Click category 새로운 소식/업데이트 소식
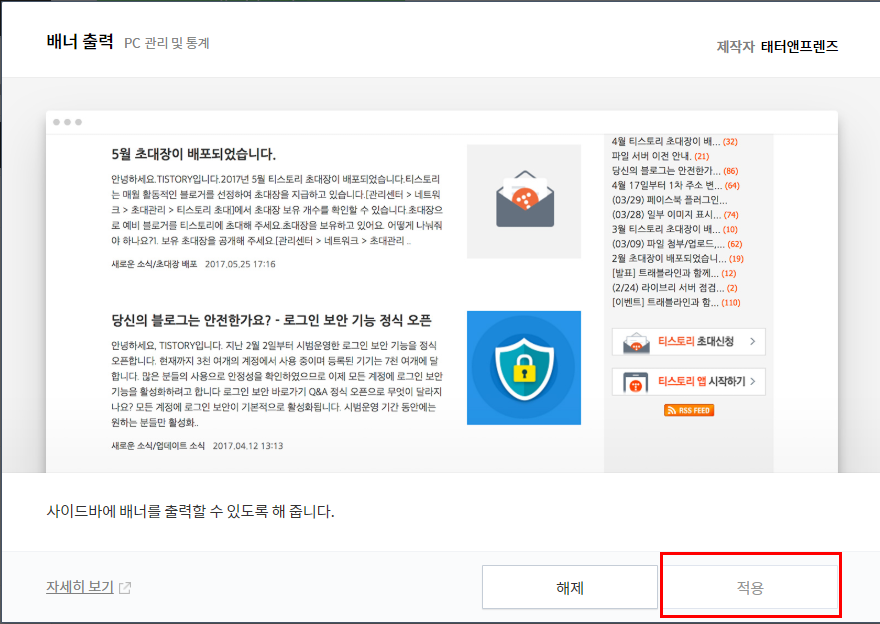 tap(158, 446)
